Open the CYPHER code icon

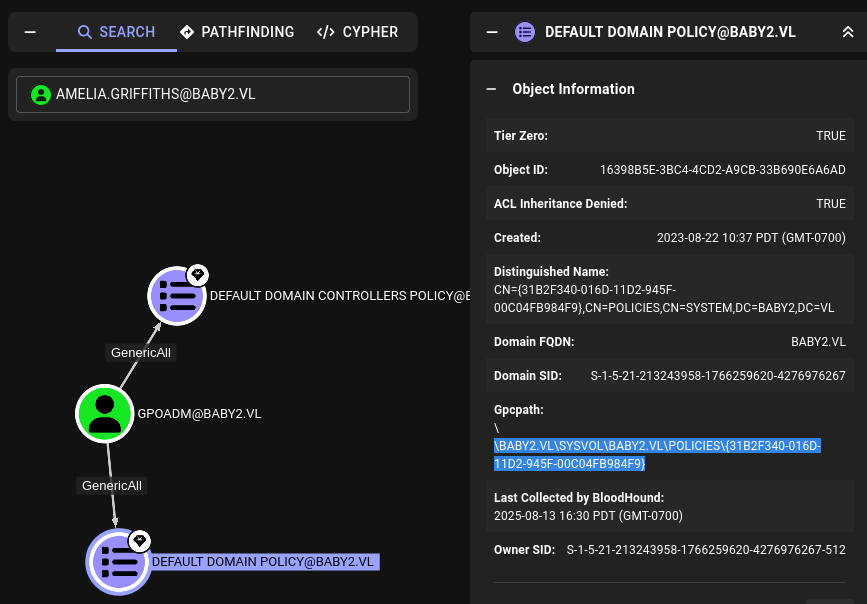[325, 31]
